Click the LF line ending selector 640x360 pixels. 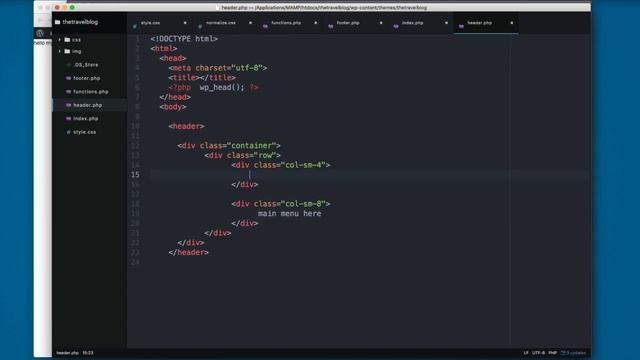(x=526, y=353)
